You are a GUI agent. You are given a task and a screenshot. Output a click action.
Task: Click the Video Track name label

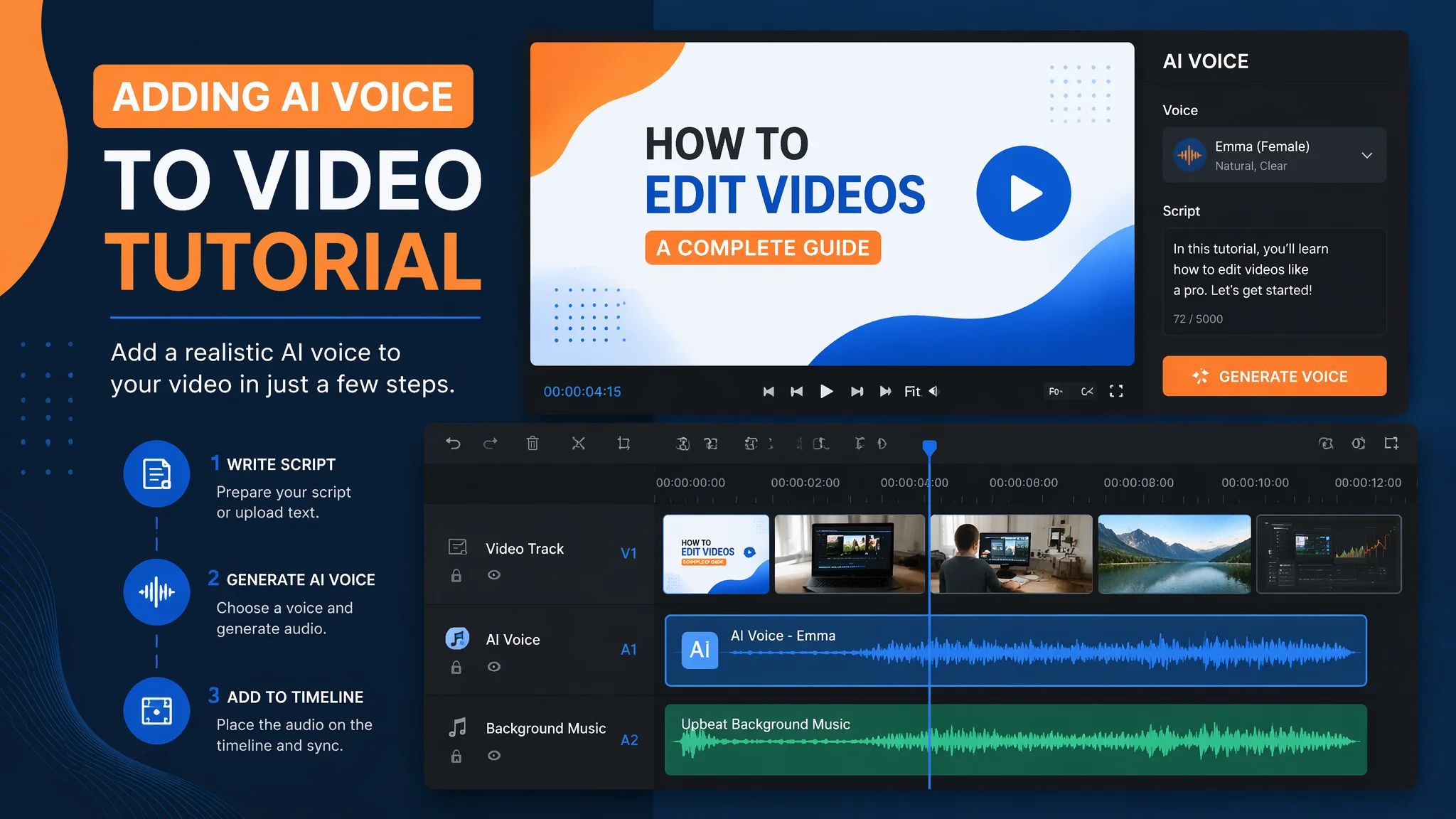[525, 549]
